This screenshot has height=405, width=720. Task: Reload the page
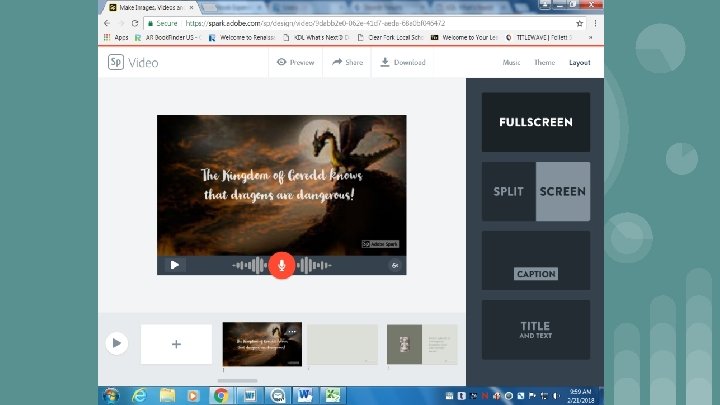click(135, 23)
